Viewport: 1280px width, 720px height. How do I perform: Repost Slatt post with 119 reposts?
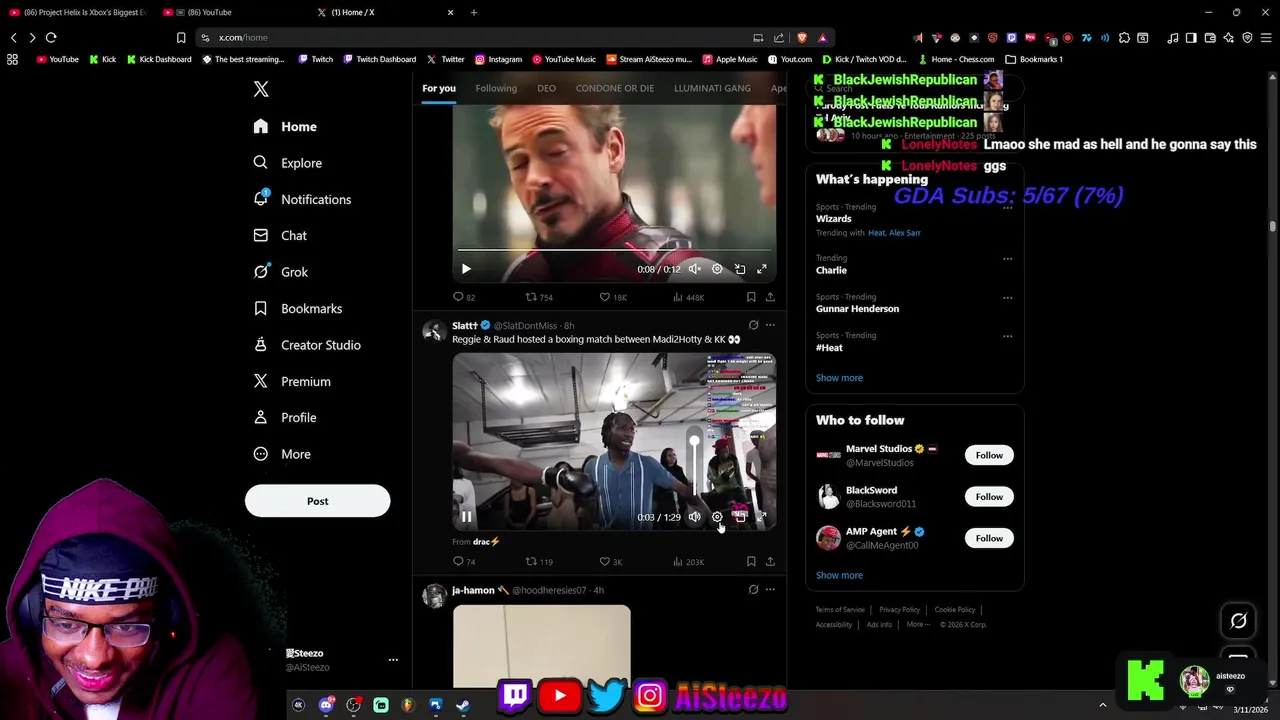coord(539,562)
